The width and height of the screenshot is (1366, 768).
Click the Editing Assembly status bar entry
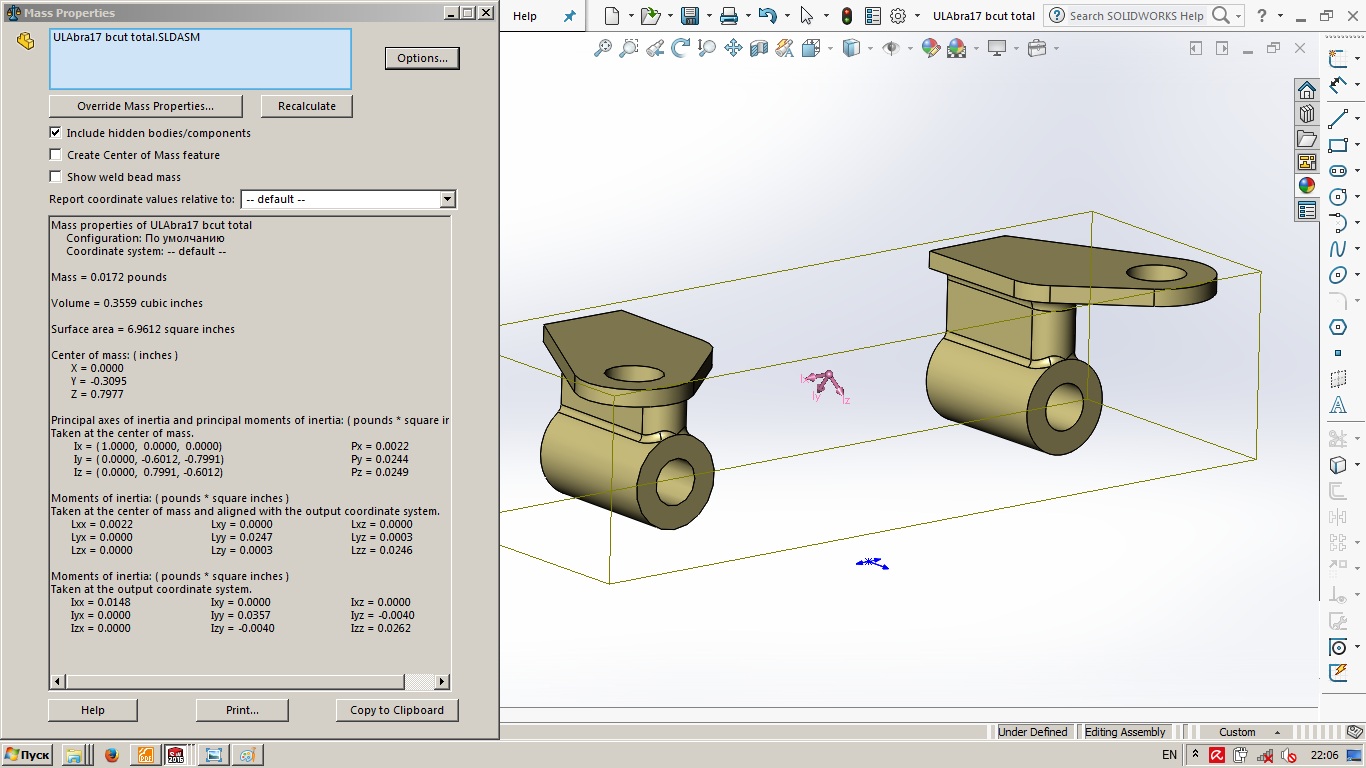pyautogui.click(x=1125, y=732)
